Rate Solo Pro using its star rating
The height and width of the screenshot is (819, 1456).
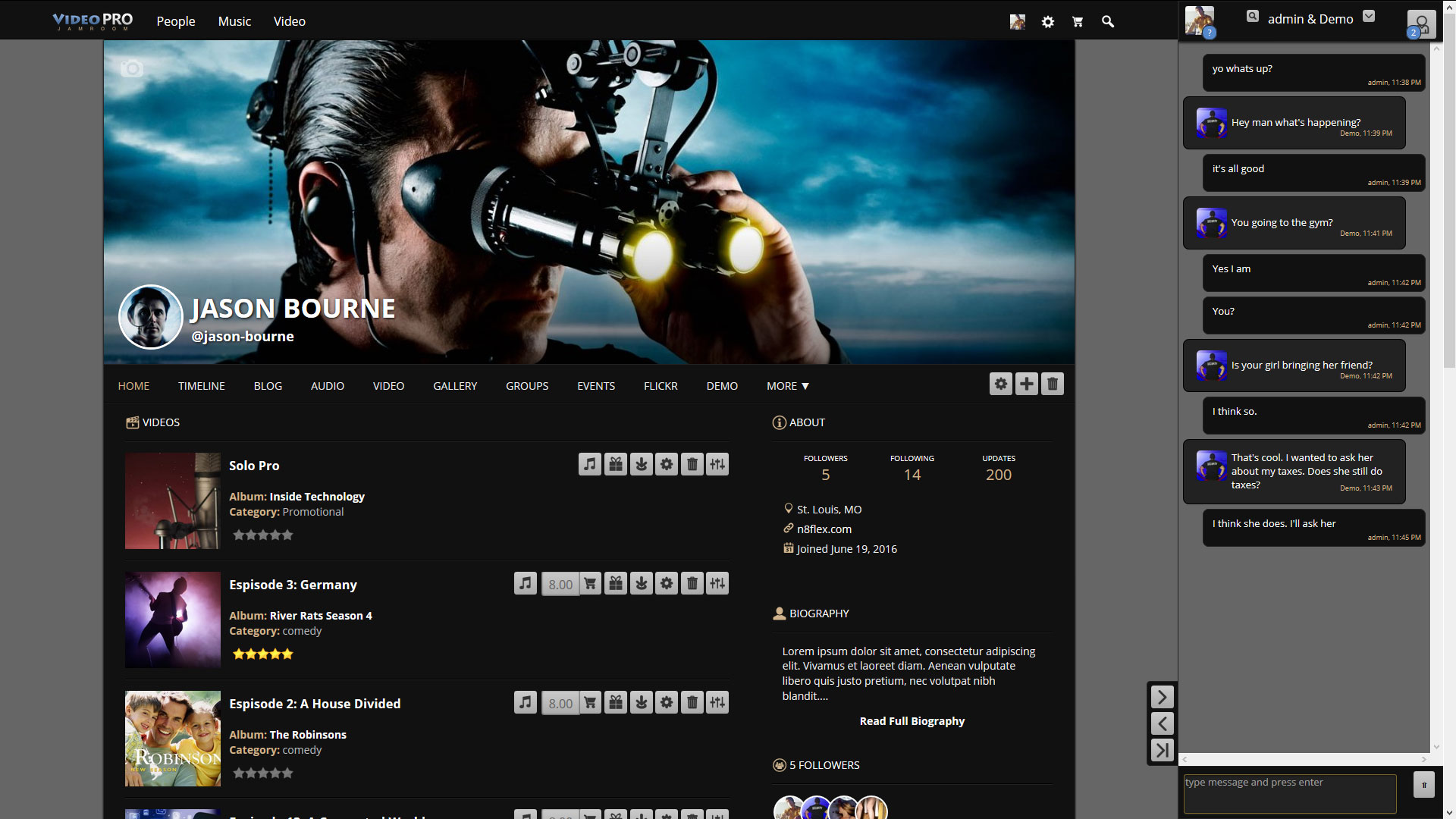[x=262, y=535]
